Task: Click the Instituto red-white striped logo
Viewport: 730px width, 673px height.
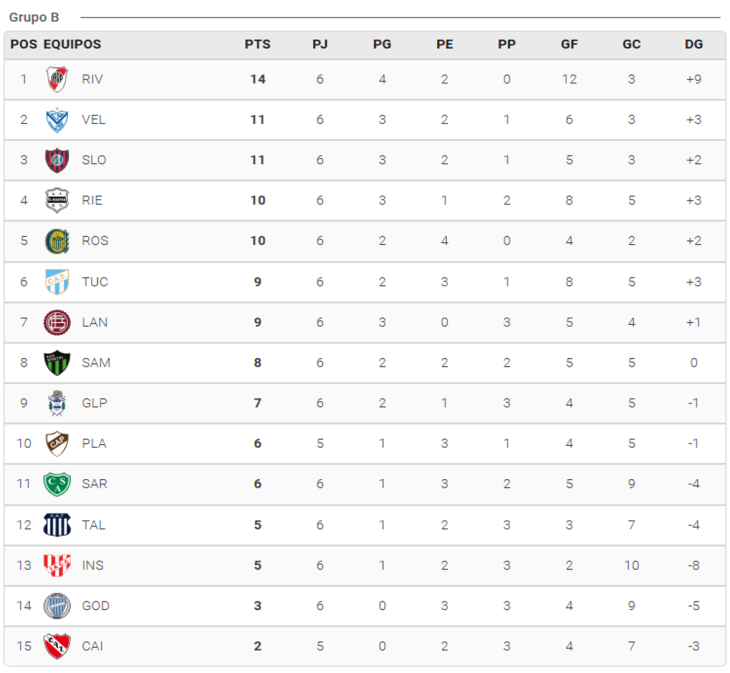Action: 57,565
